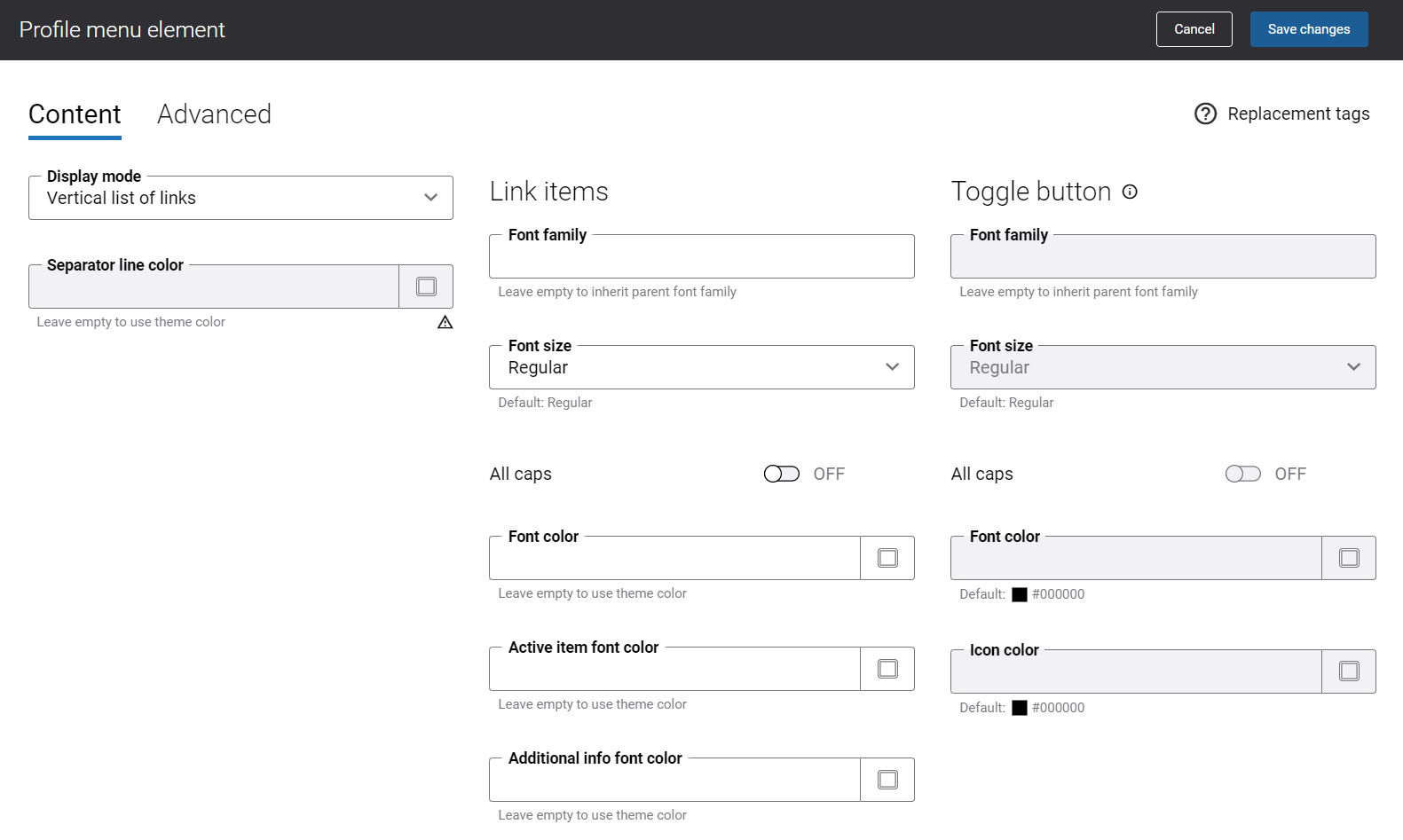The image size is (1403, 840).
Task: Click Link items Font family field
Action: click(702, 256)
